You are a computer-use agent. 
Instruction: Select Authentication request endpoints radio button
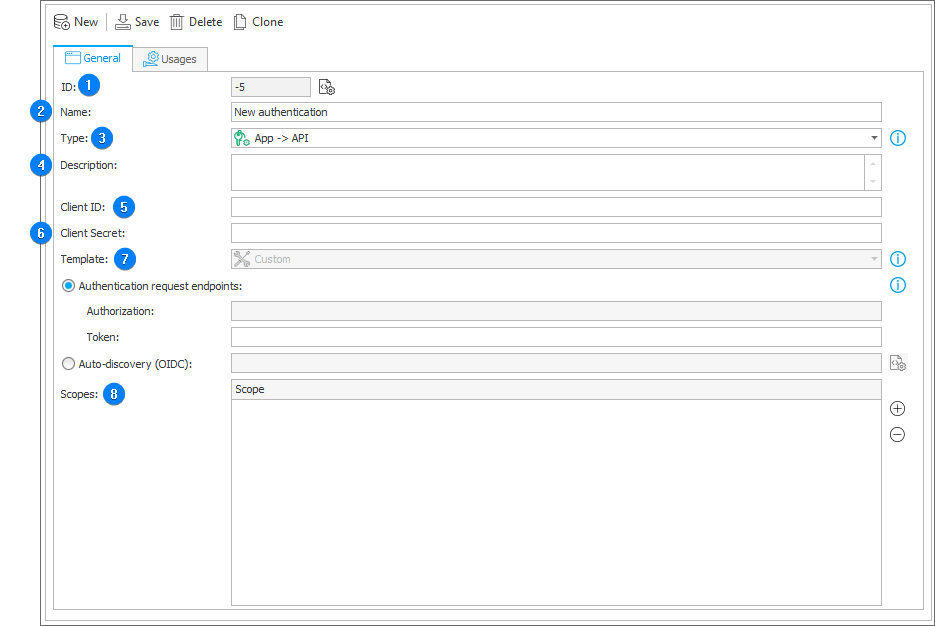click(69, 286)
